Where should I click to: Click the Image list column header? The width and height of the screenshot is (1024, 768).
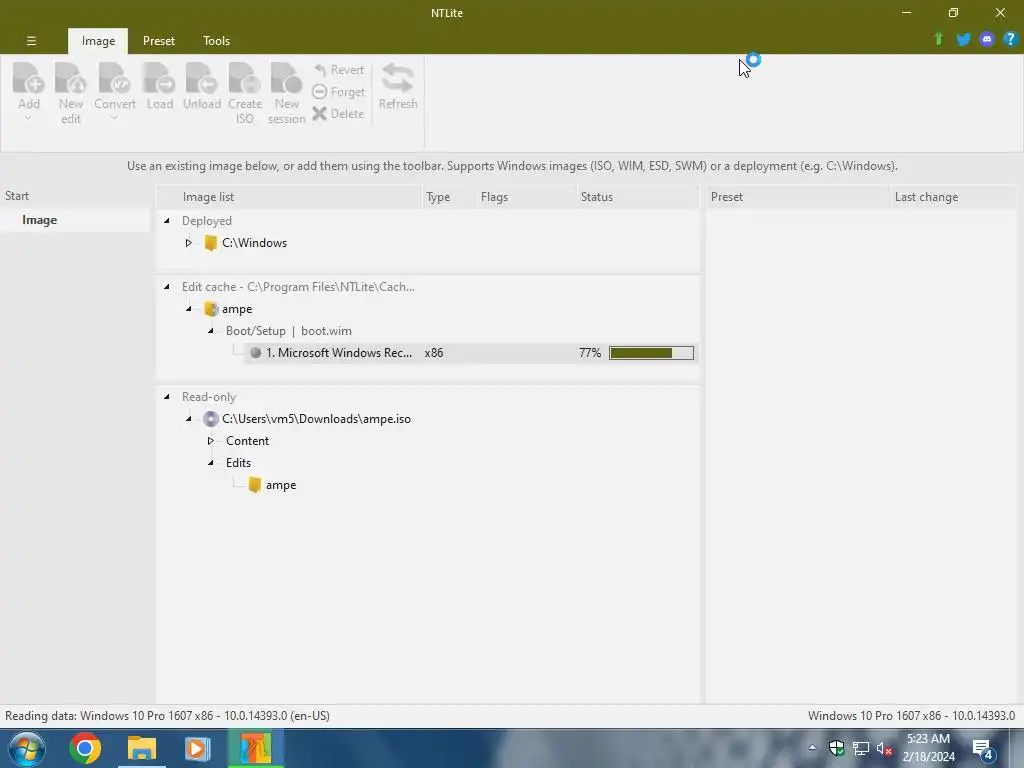coord(290,197)
